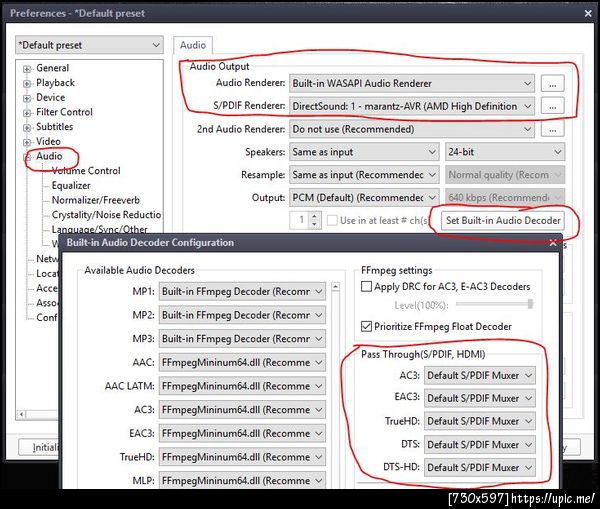Screen dimensions: 600x509
Task: Click the channel count number field
Action: pos(300,220)
